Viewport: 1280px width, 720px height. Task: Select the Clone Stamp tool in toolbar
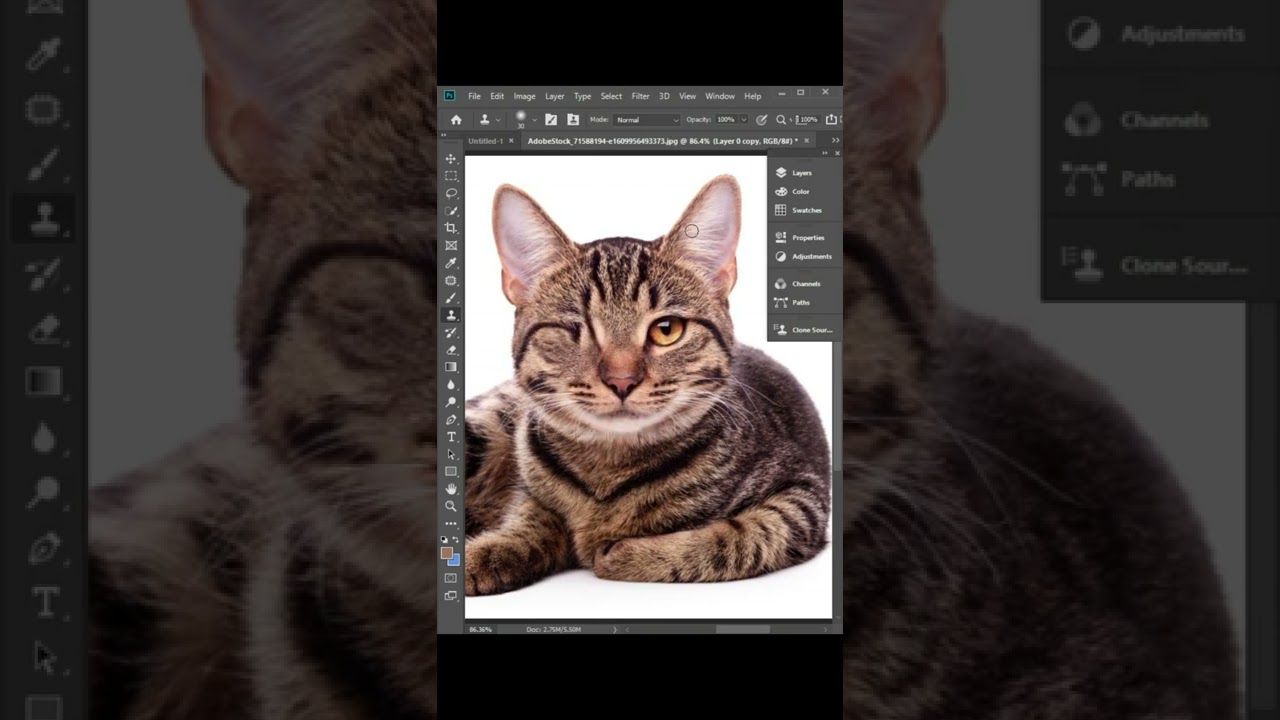click(451, 315)
